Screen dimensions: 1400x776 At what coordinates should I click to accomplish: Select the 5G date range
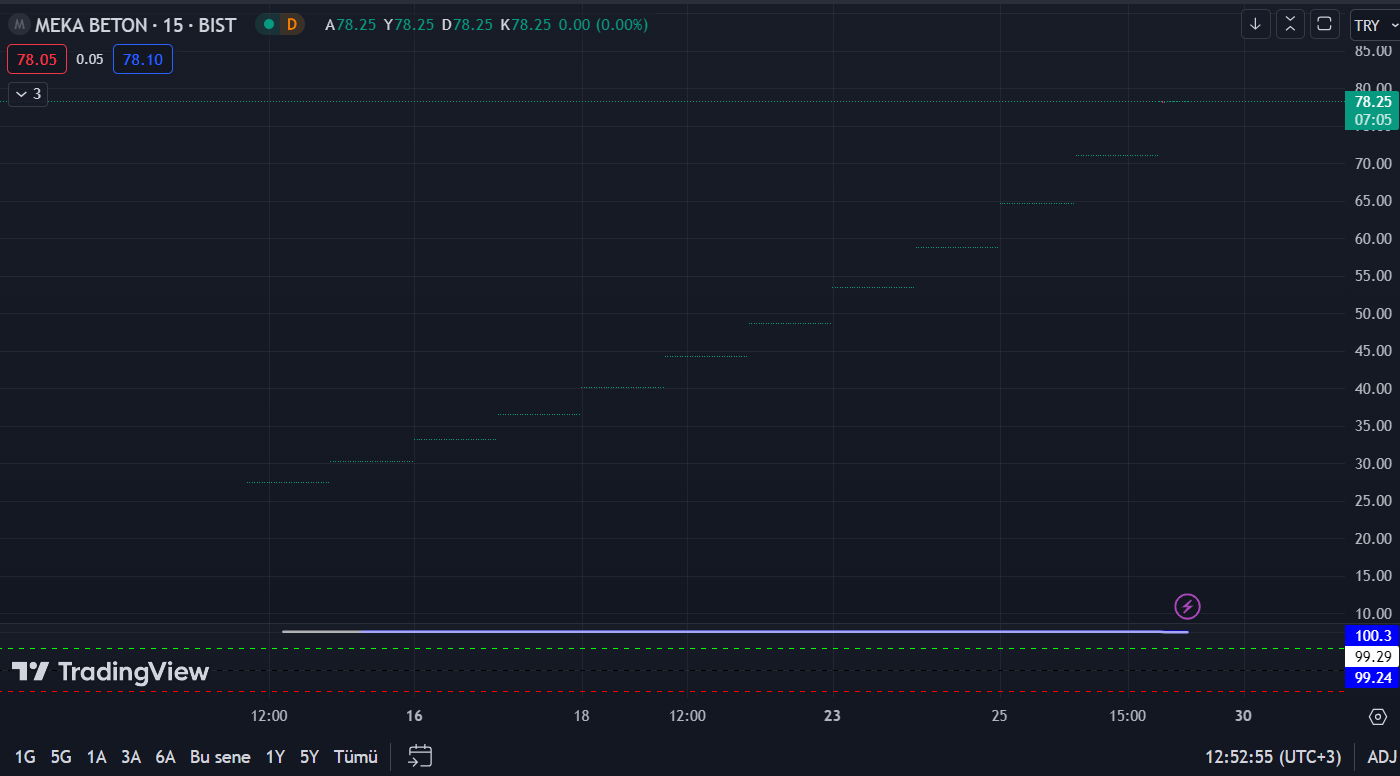[61, 757]
